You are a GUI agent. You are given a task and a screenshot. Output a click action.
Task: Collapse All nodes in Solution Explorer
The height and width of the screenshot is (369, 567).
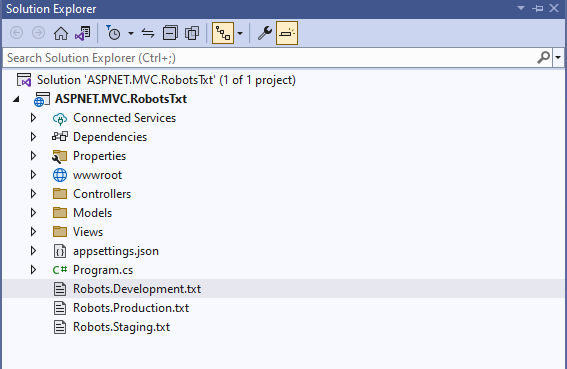click(170, 33)
